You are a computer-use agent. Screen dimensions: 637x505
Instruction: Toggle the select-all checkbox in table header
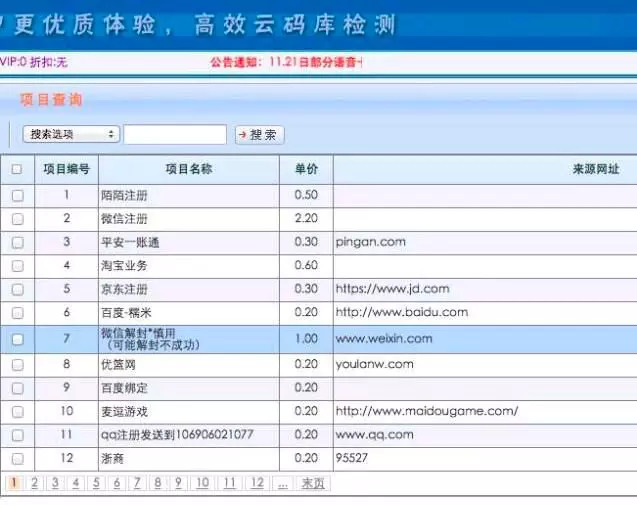17,169
